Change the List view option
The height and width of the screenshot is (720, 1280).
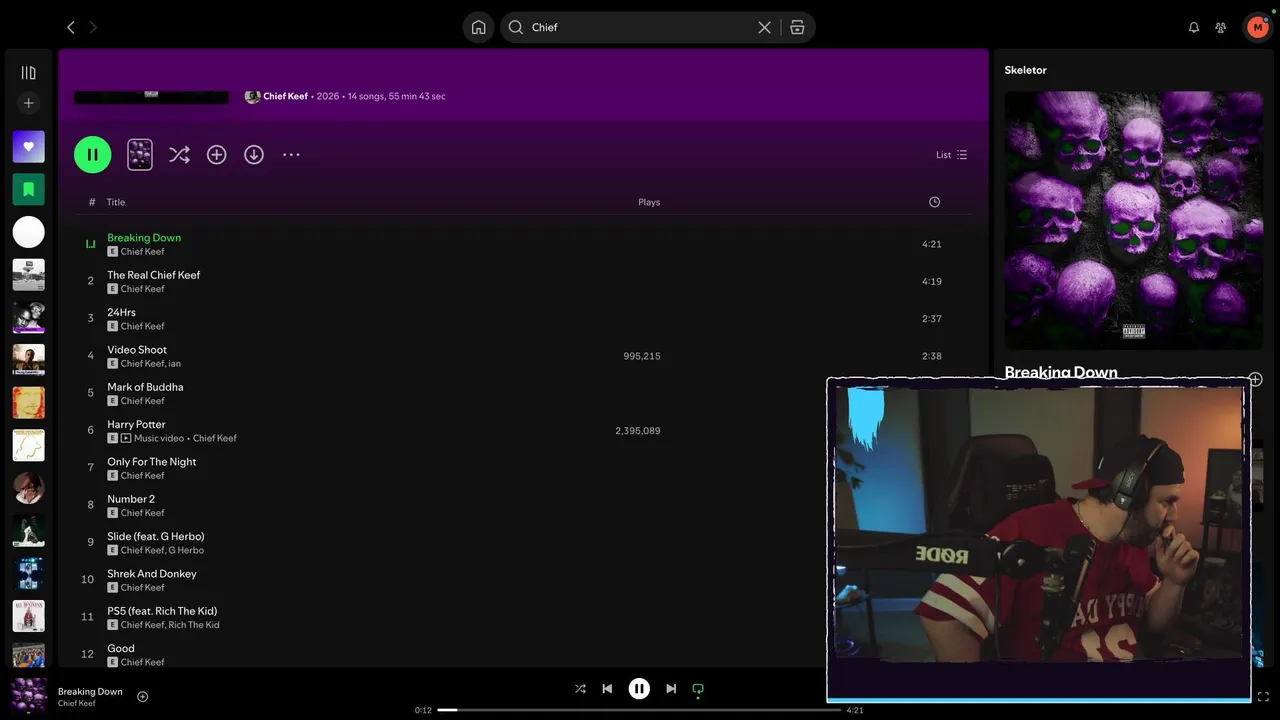click(951, 155)
